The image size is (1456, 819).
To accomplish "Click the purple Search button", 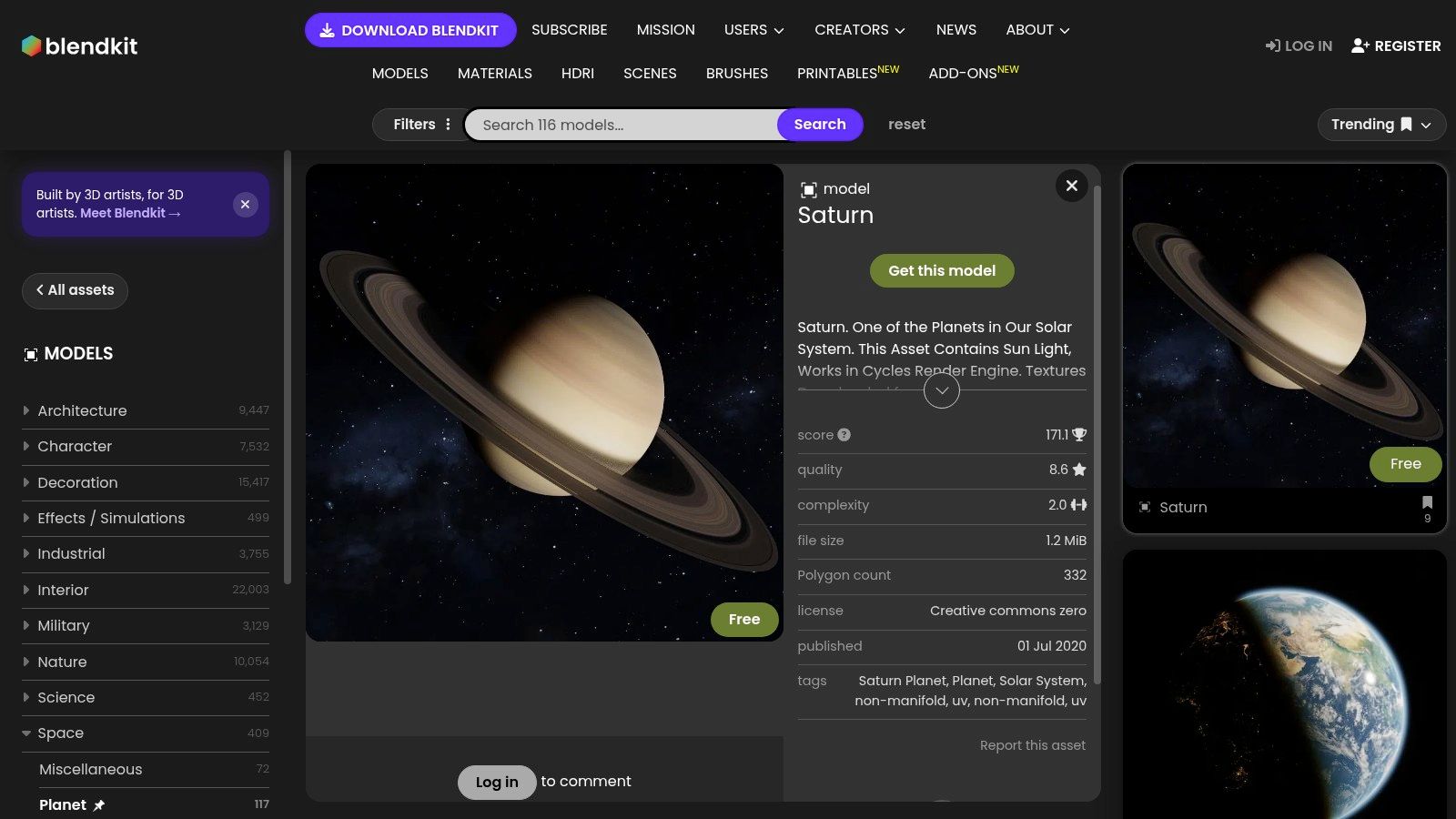I will tap(820, 125).
